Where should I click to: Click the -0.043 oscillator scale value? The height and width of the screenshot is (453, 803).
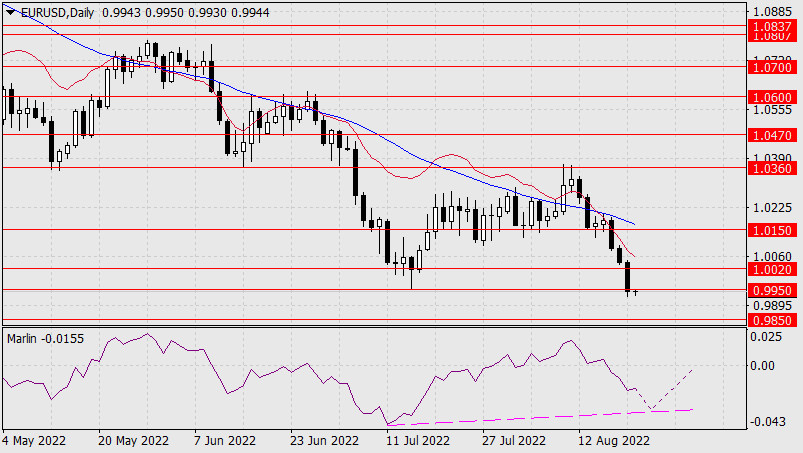[767, 422]
